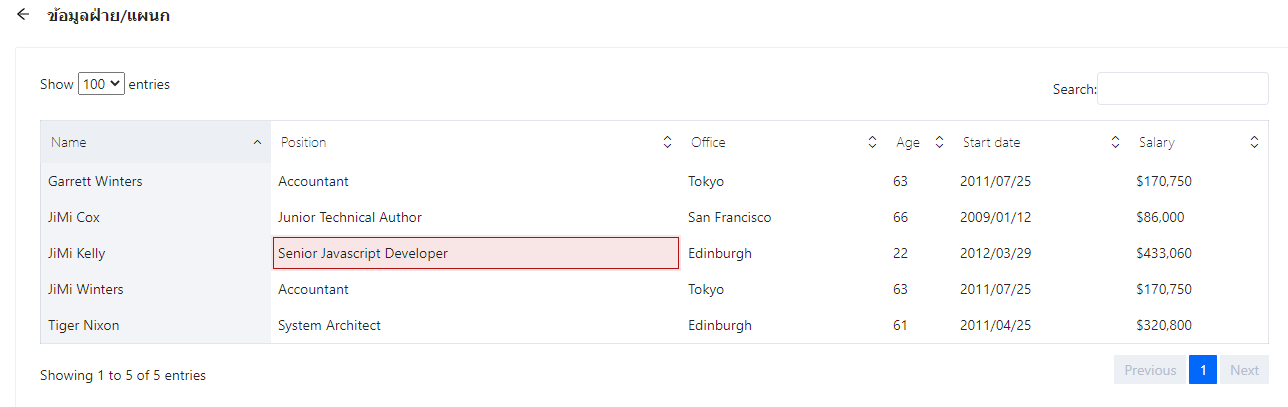Click the $433,060 salary cell
The width and height of the screenshot is (1288, 407).
click(x=1164, y=254)
